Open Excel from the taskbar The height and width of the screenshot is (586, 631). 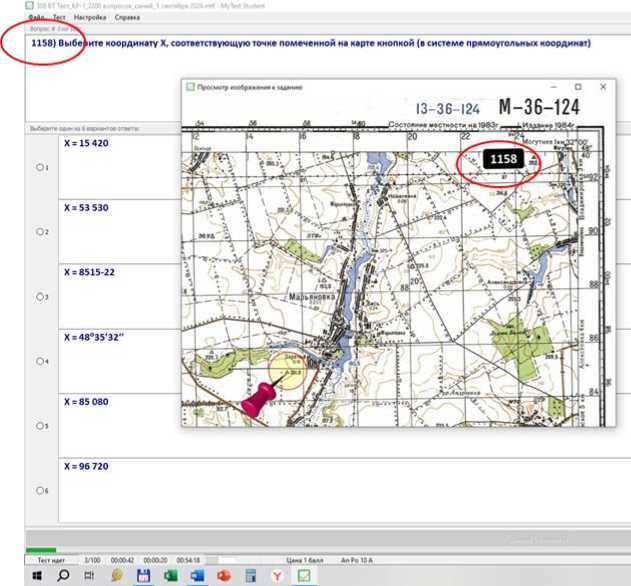(170, 576)
